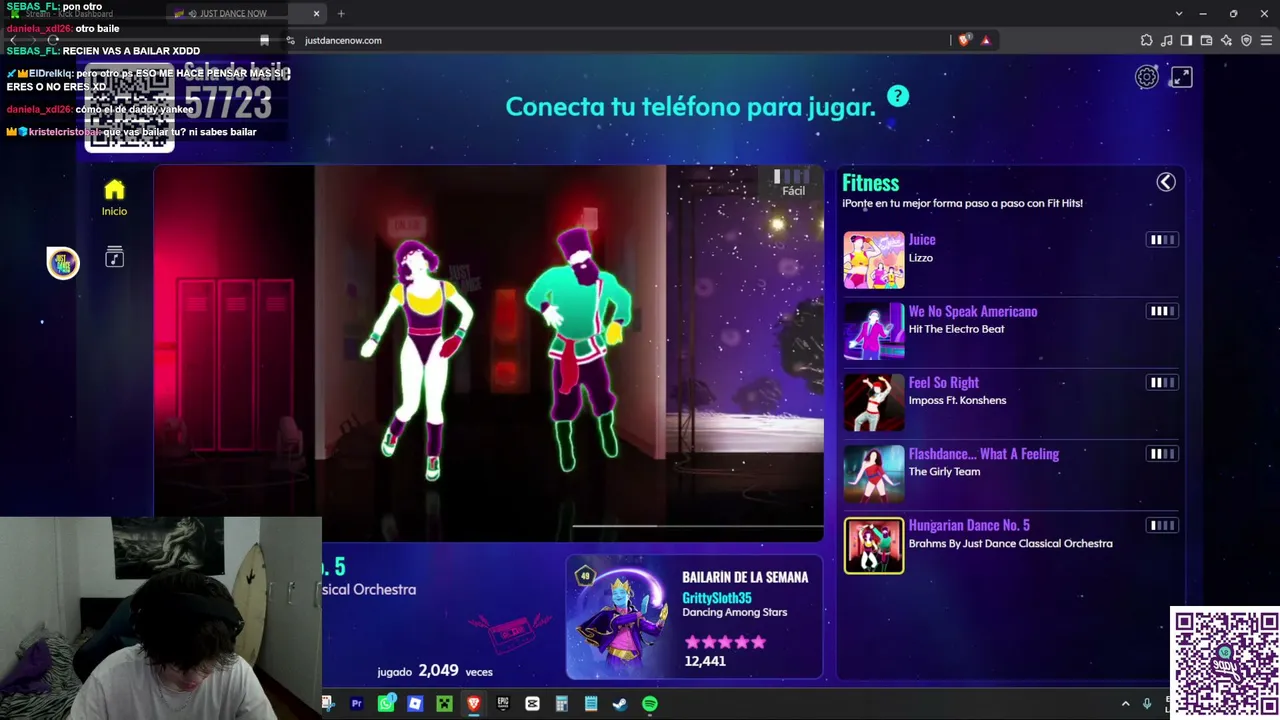Select the Feel So Right song title
This screenshot has height=720, width=1280.
coord(944,382)
